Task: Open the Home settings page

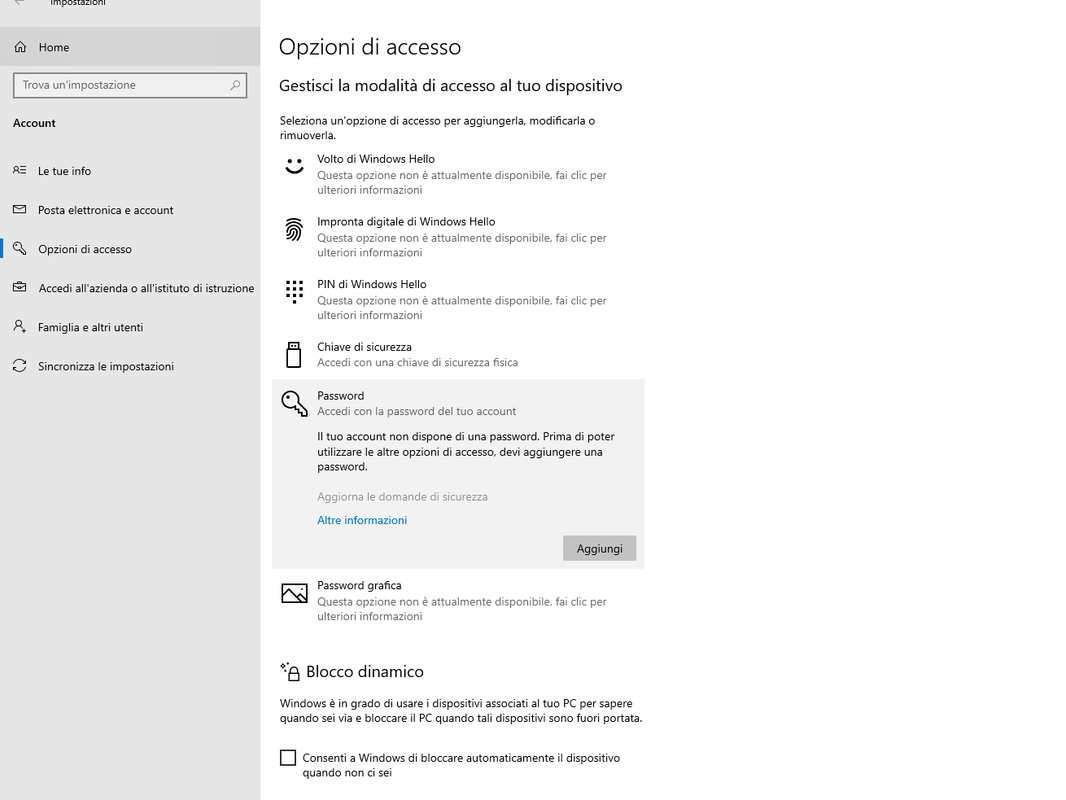Action: [x=130, y=47]
